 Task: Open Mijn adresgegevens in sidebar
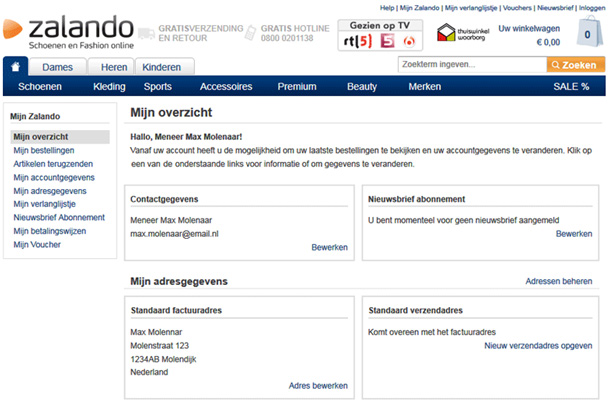click(50, 191)
